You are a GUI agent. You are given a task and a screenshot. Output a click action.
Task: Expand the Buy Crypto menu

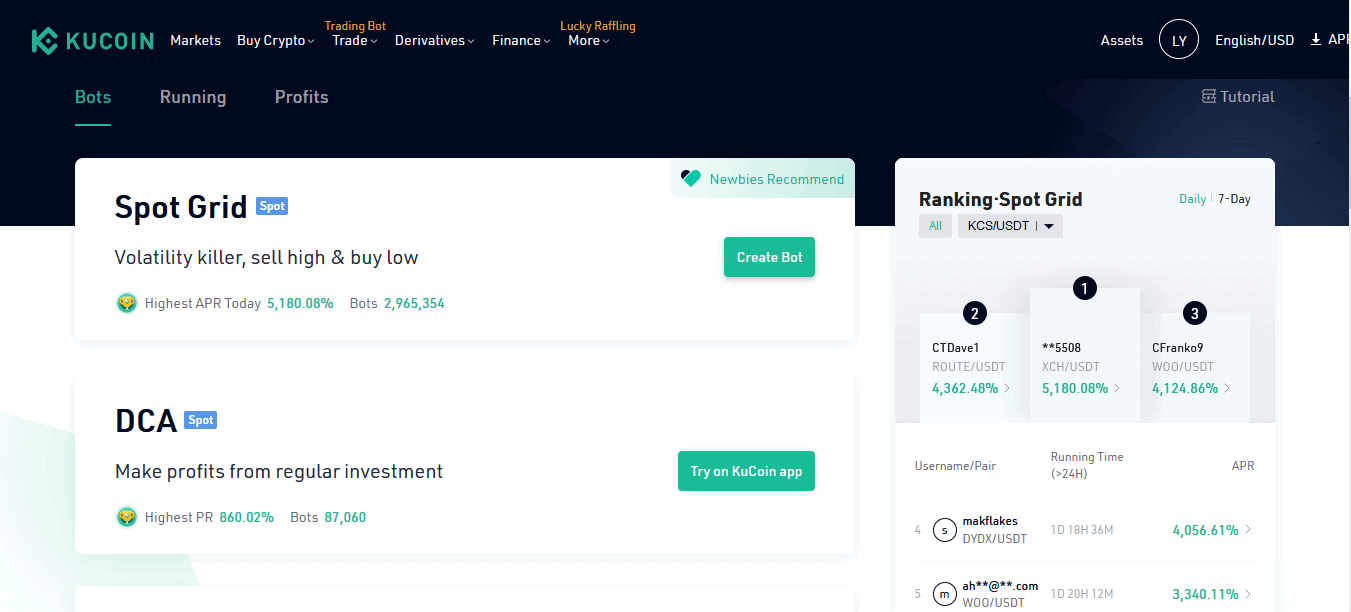[x=275, y=41]
